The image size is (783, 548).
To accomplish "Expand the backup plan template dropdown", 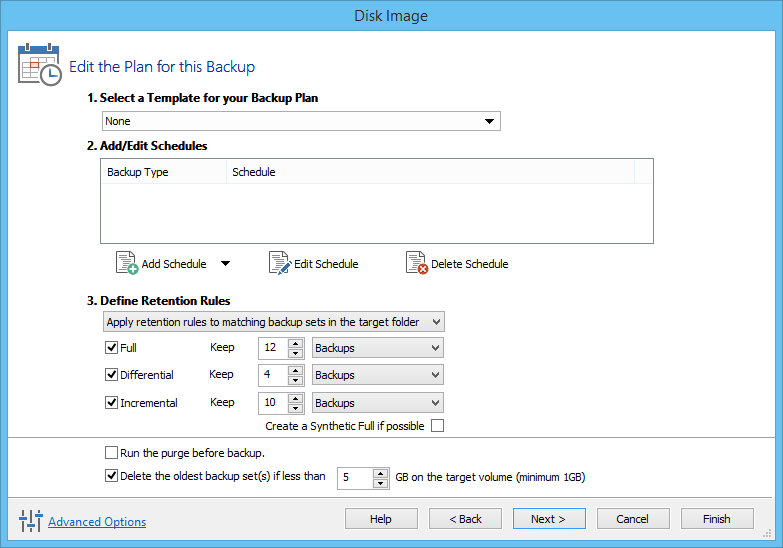I will [489, 121].
